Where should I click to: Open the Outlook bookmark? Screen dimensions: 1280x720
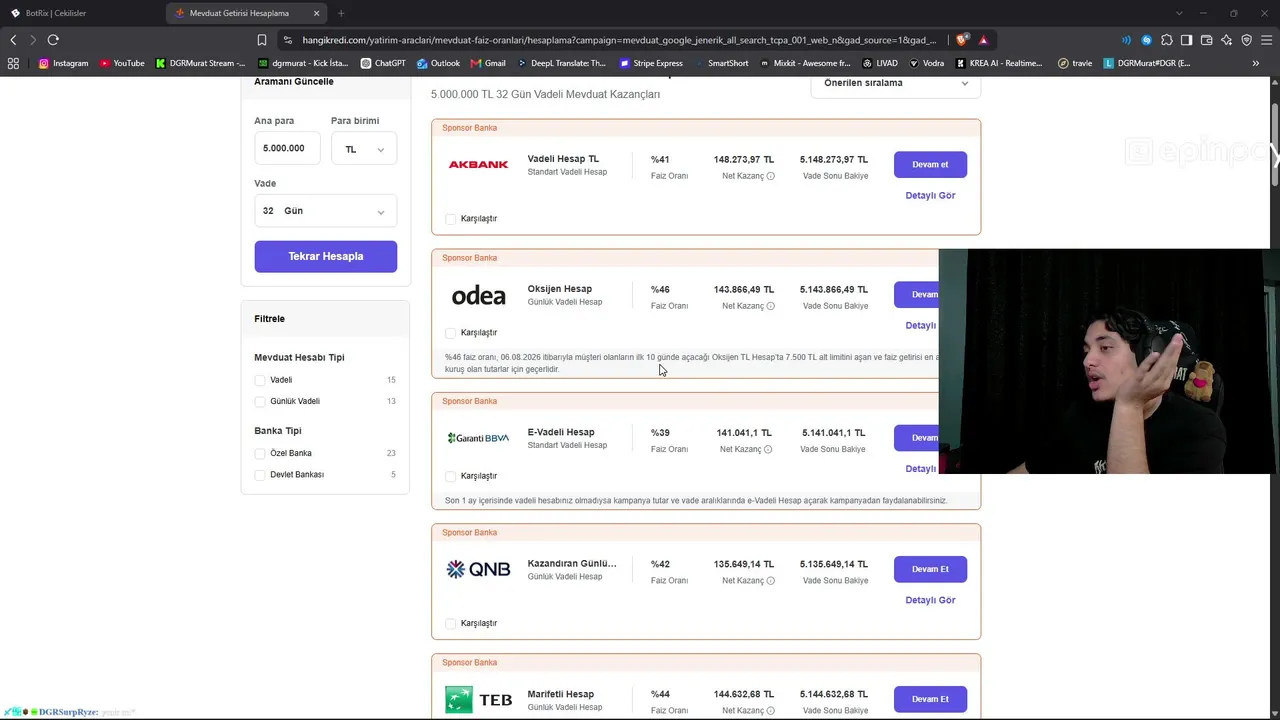(x=438, y=63)
